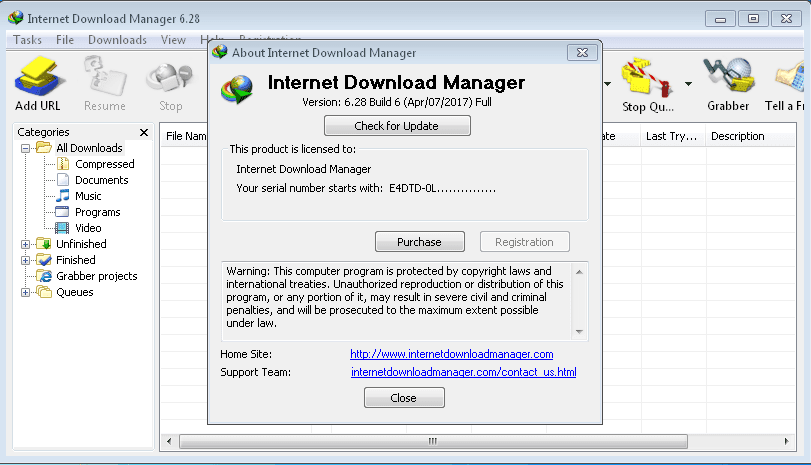Collapse the All Downloads tree node
Image resolution: width=811 pixels, height=465 pixels.
[x=25, y=148]
